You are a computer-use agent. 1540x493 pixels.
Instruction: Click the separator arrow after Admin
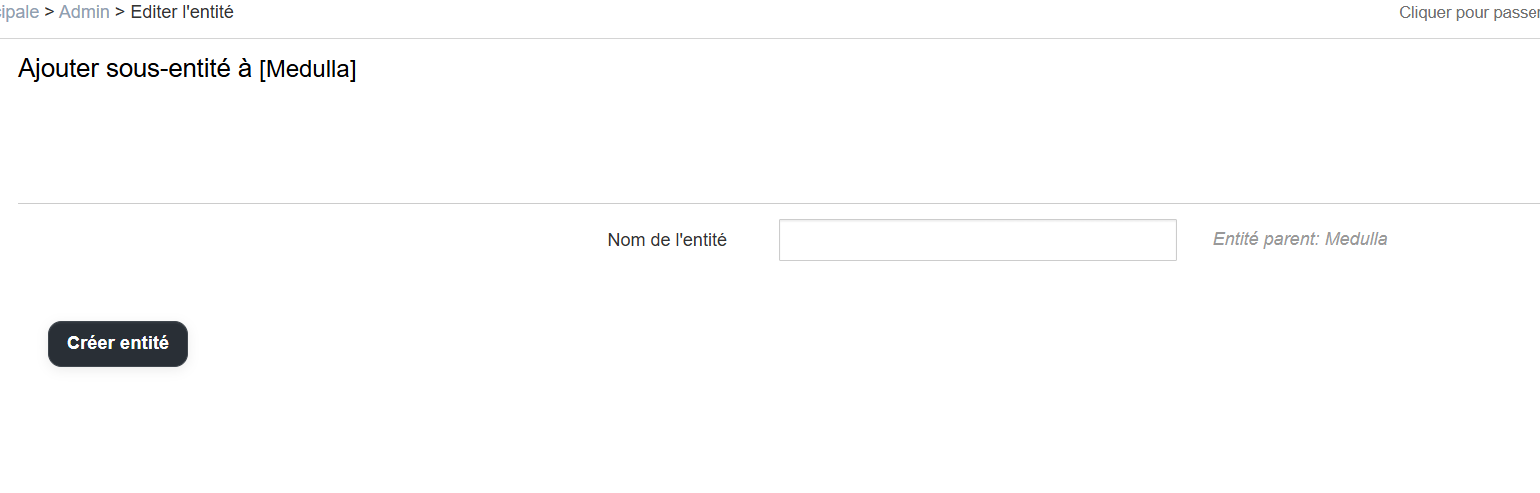coord(120,12)
